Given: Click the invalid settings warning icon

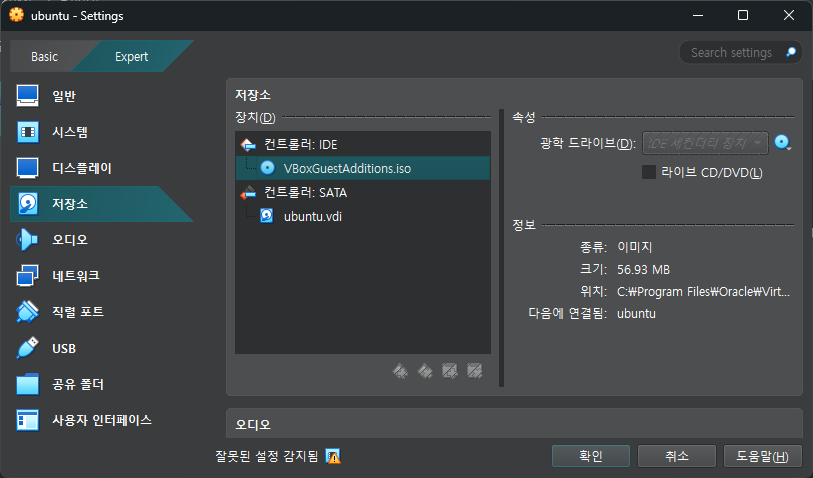Looking at the screenshot, I should [x=333, y=456].
